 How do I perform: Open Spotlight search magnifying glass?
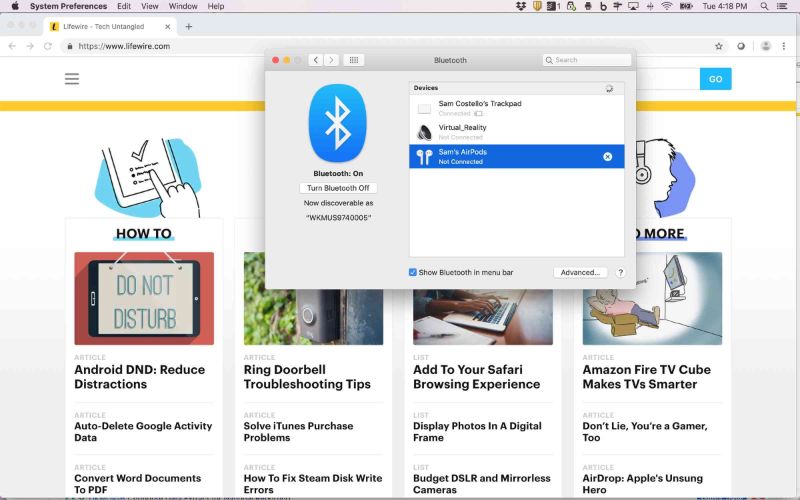(767, 6)
